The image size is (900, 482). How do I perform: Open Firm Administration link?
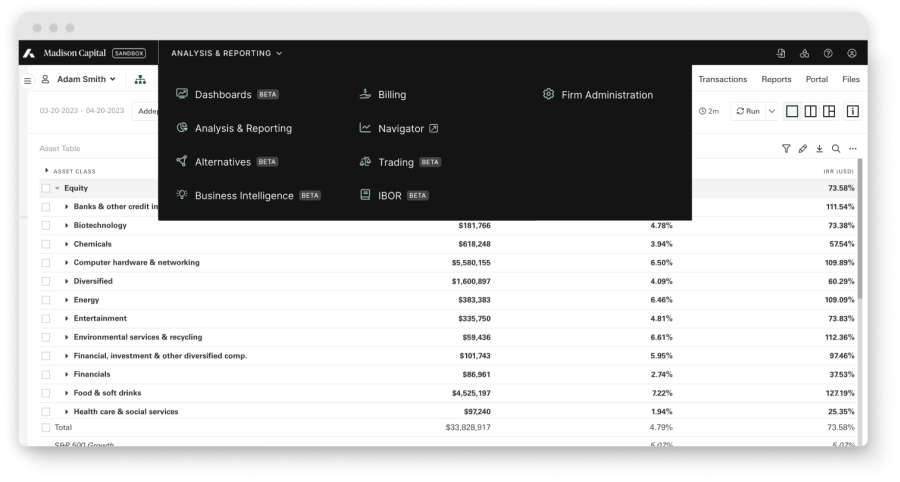coord(606,95)
